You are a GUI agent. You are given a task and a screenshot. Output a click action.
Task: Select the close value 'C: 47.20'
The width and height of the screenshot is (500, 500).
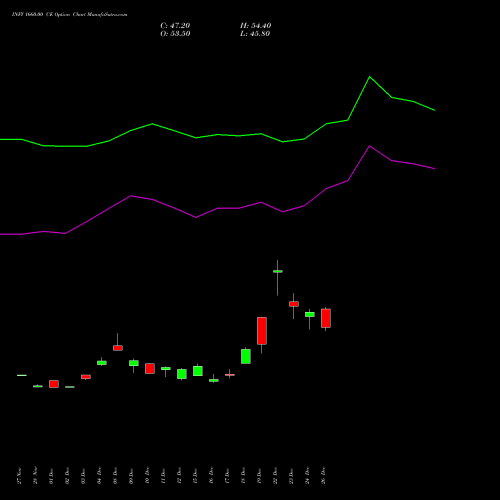(175, 26)
